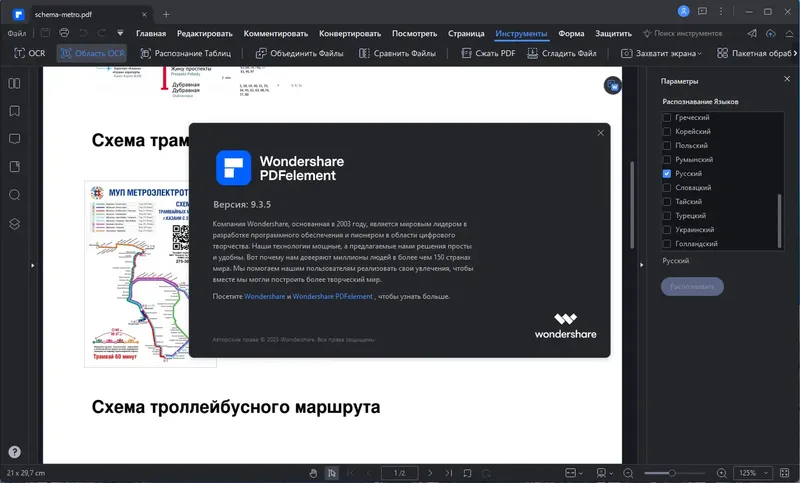Image resolution: width=800 pixels, height=483 pixels.
Task: Enable the Польский language checkbox
Action: pos(666,145)
